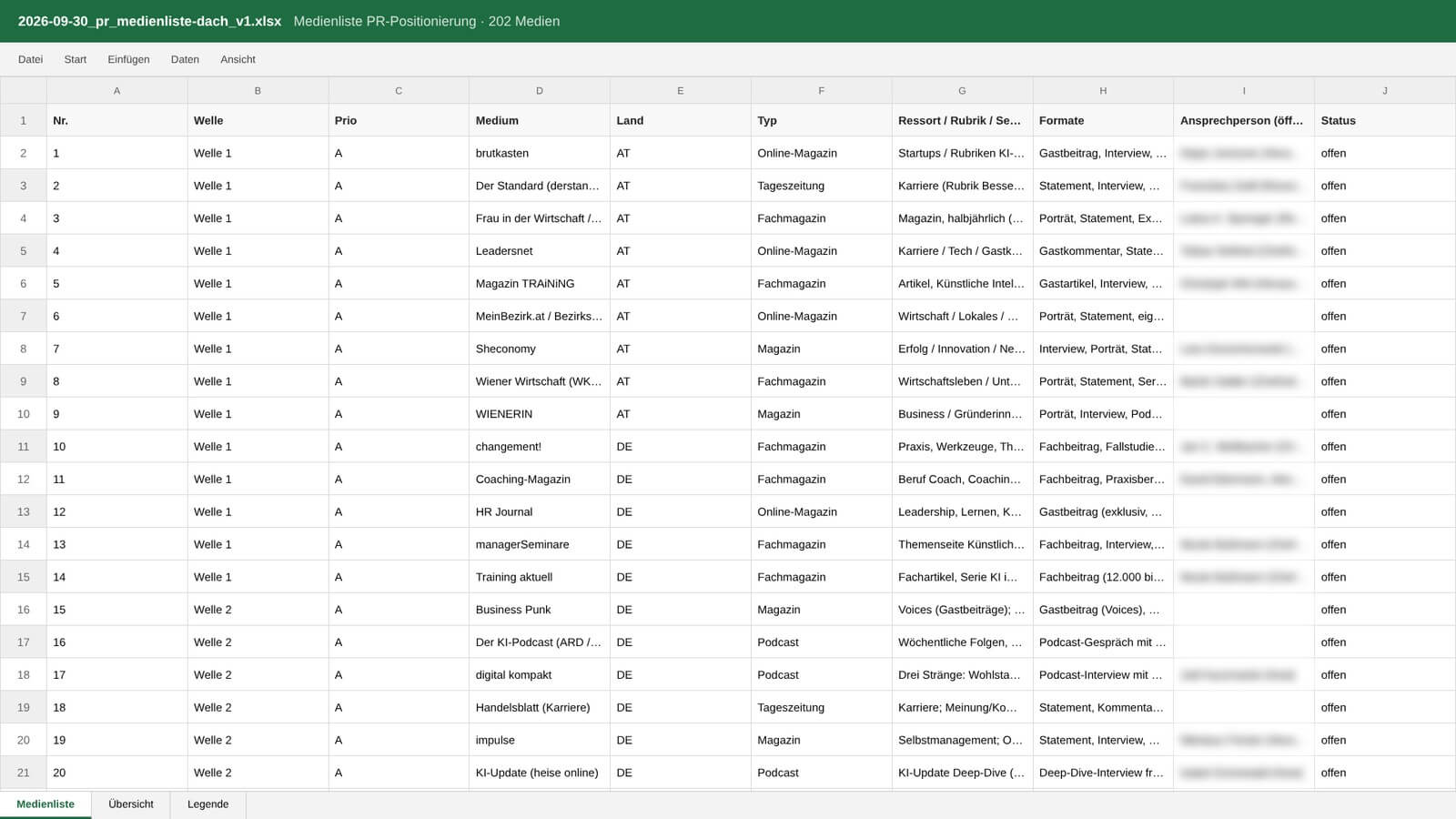
Task: Select the Medienliste sheet tab
Action: (45, 804)
